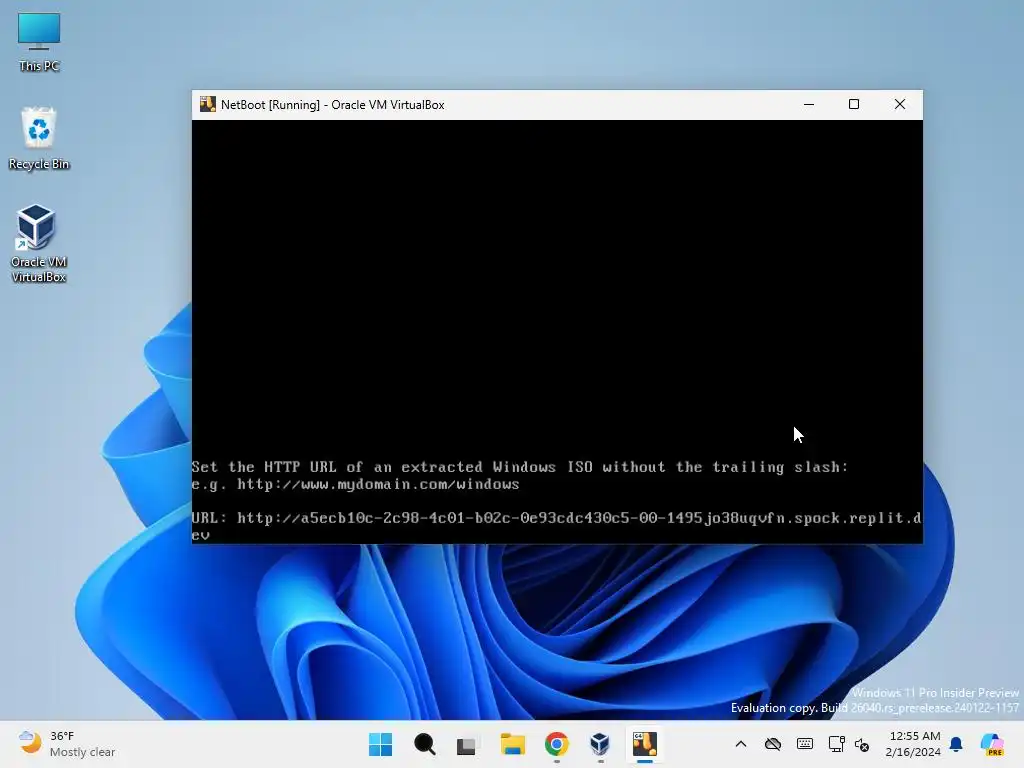The height and width of the screenshot is (768, 1024).
Task: Click the example 'http://www.mydomain.com/windows' text
Action: pyautogui.click(x=378, y=485)
